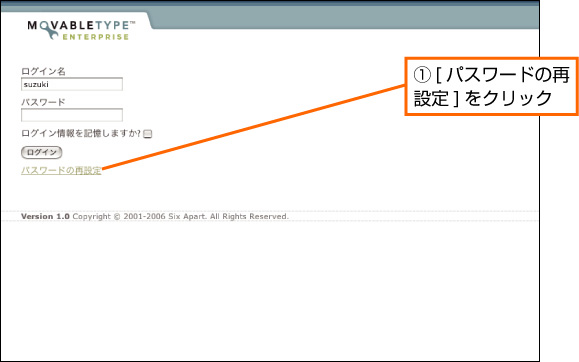Click the orange callout connector line
The height and width of the screenshot is (362, 579).
[253, 127]
